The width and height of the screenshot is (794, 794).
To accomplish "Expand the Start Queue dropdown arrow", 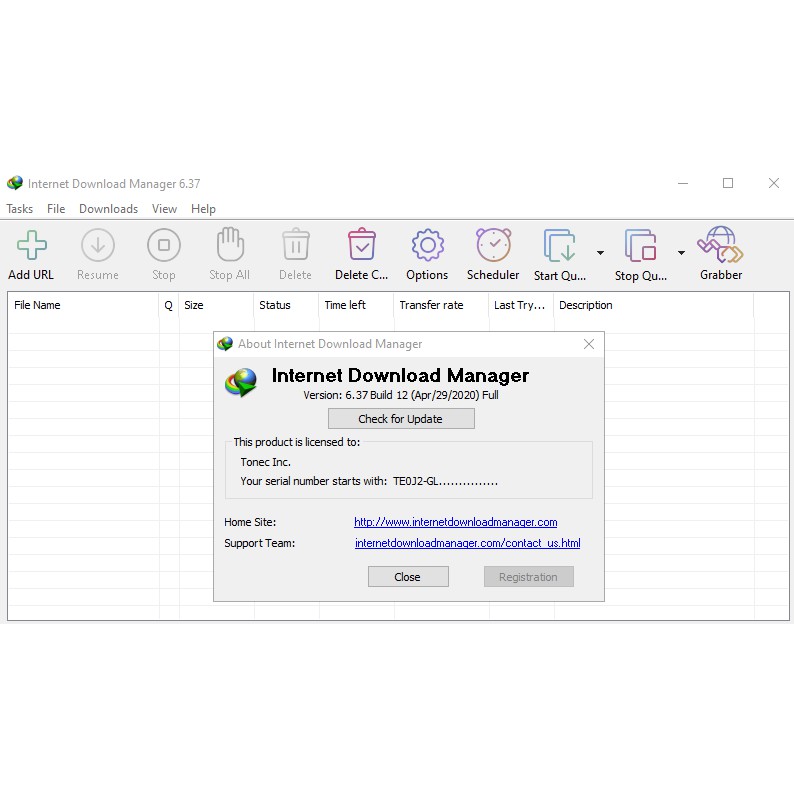I will [600, 252].
